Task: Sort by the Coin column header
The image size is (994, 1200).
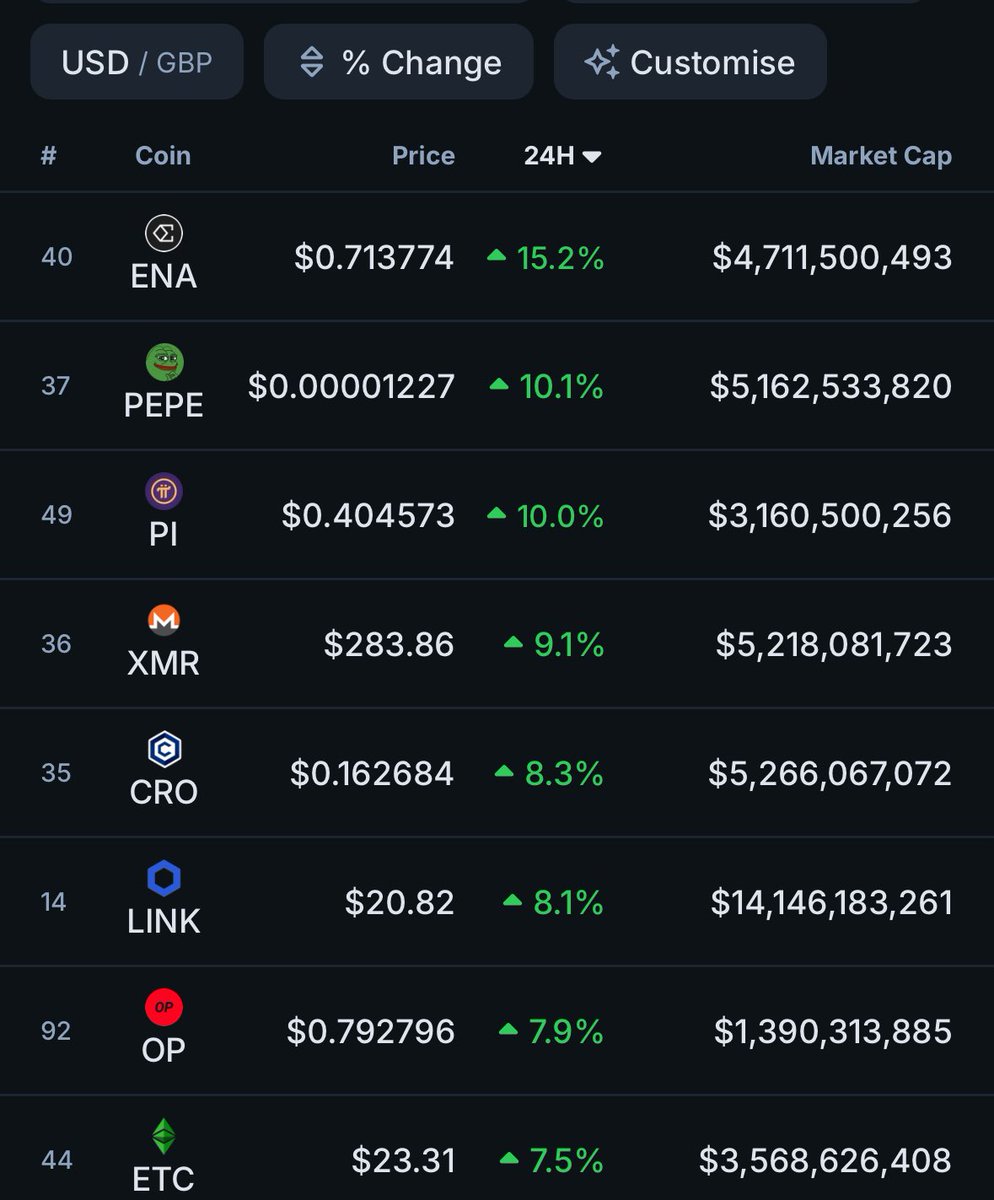Action: pos(163,156)
